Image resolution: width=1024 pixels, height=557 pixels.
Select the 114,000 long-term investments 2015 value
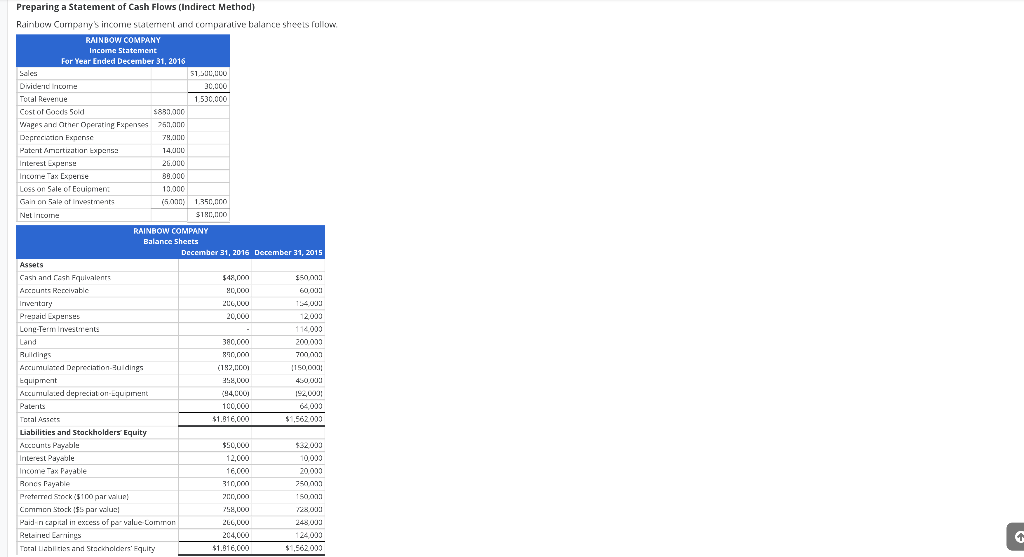310,329
